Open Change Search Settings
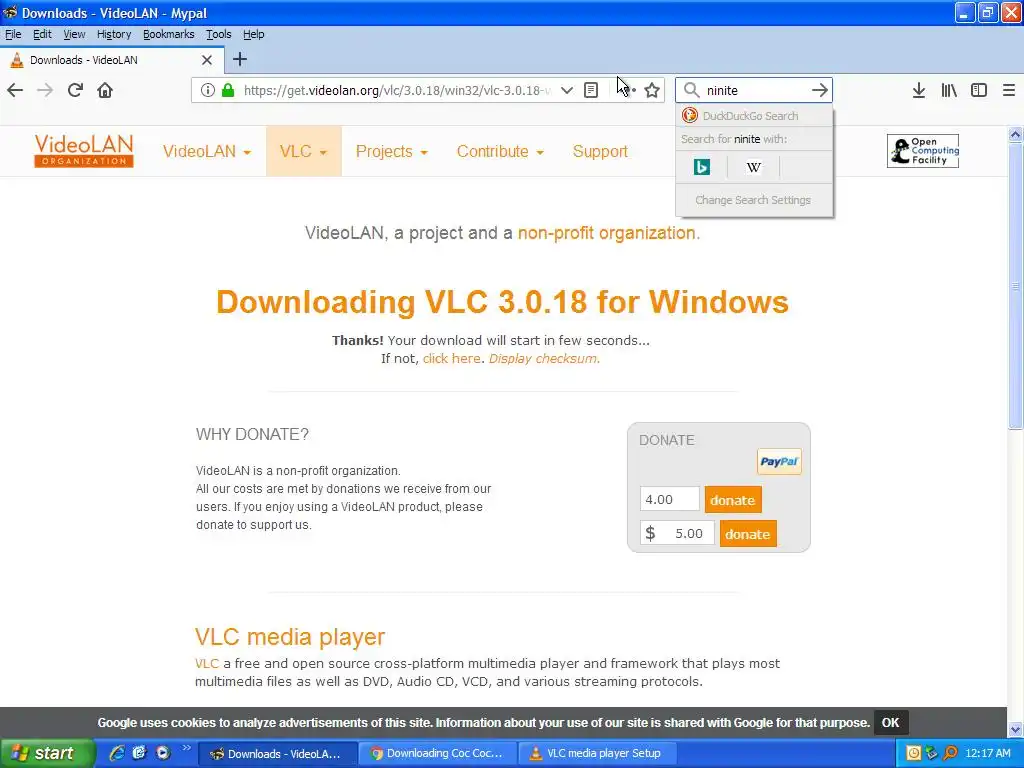The width and height of the screenshot is (1024, 768). [753, 200]
